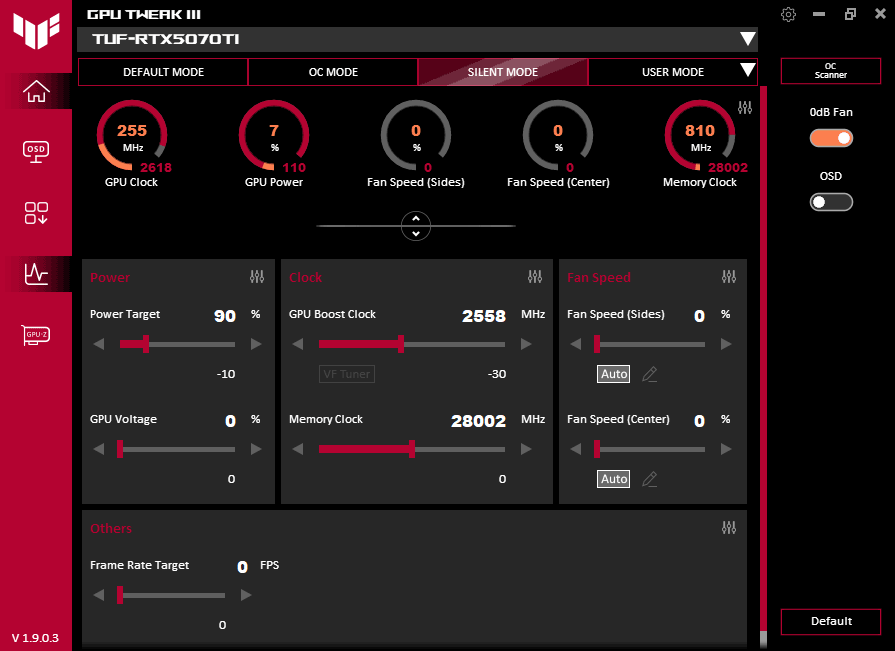The image size is (895, 651).
Task: Click the main panel vertical scrollbar
Action: pos(763,365)
